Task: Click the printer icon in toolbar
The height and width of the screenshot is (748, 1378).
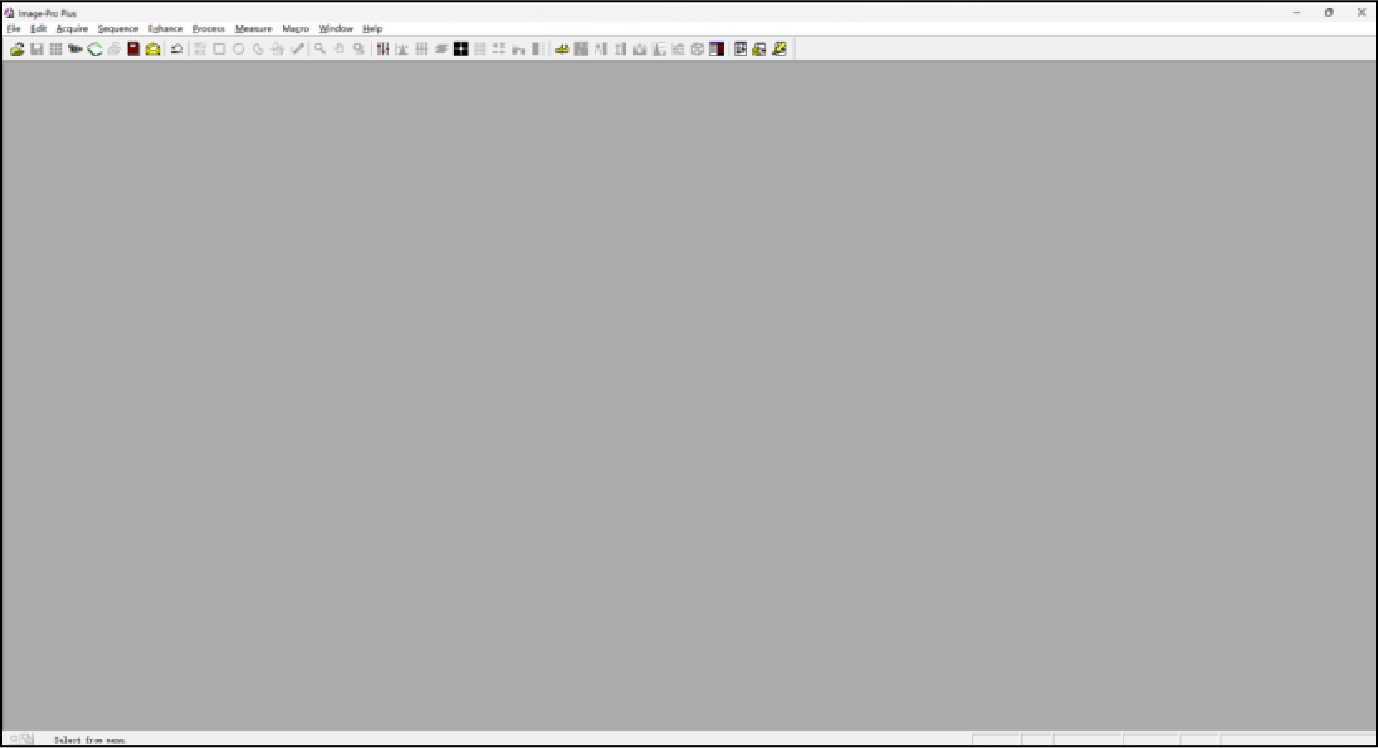Action: click(x=114, y=49)
